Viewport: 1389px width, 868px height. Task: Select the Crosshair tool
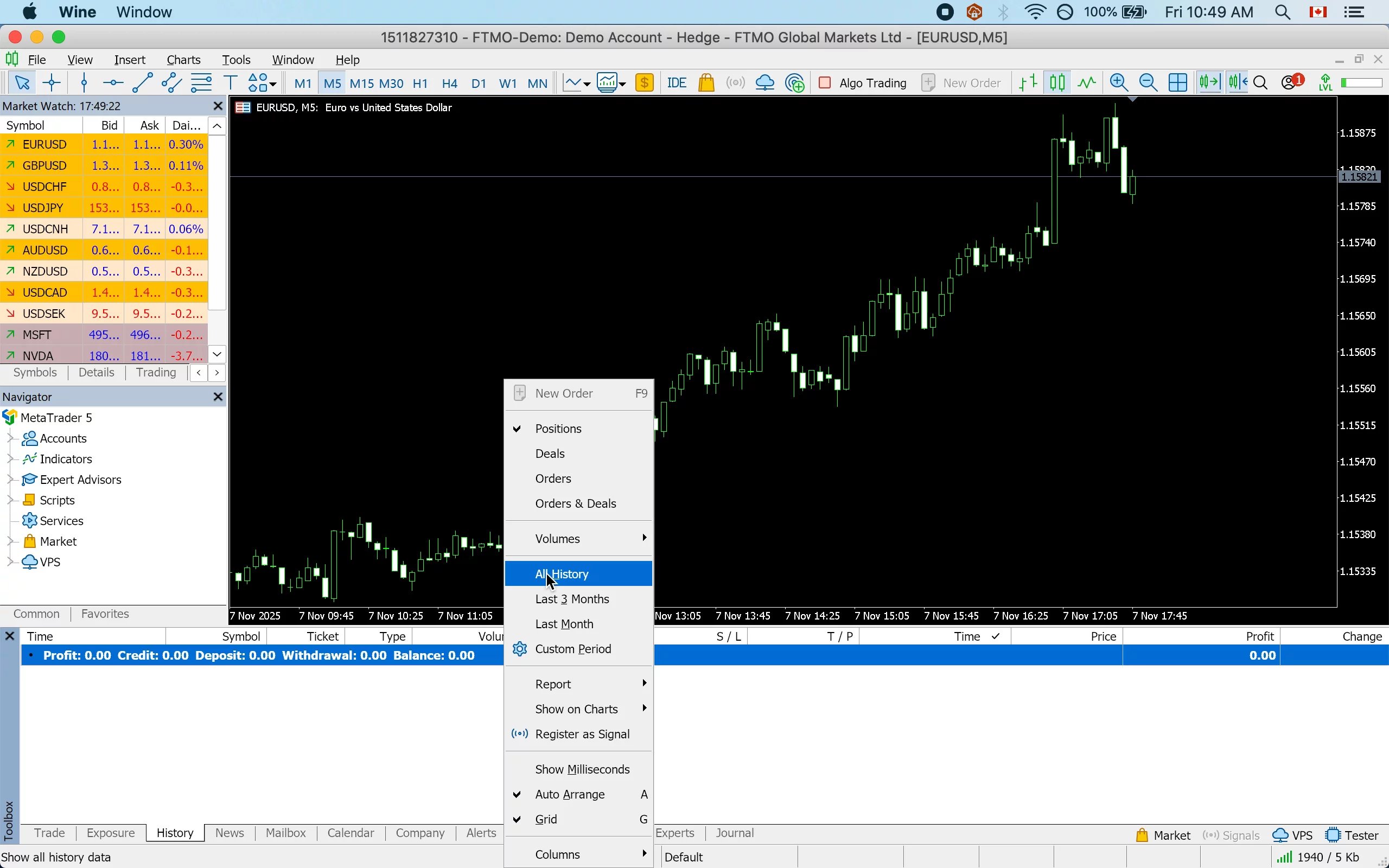click(x=50, y=82)
